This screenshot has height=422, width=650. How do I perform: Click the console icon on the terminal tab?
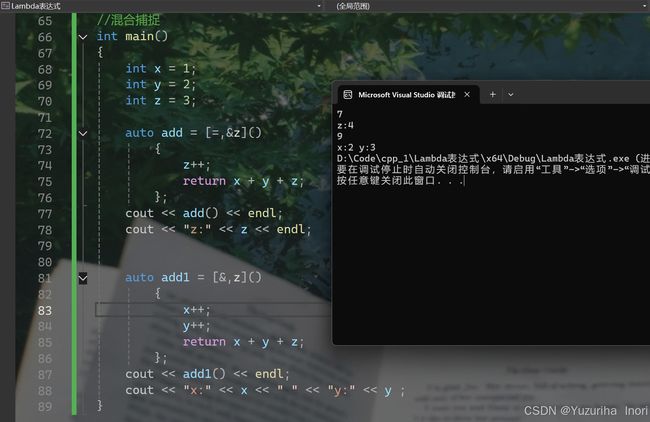click(x=348, y=95)
